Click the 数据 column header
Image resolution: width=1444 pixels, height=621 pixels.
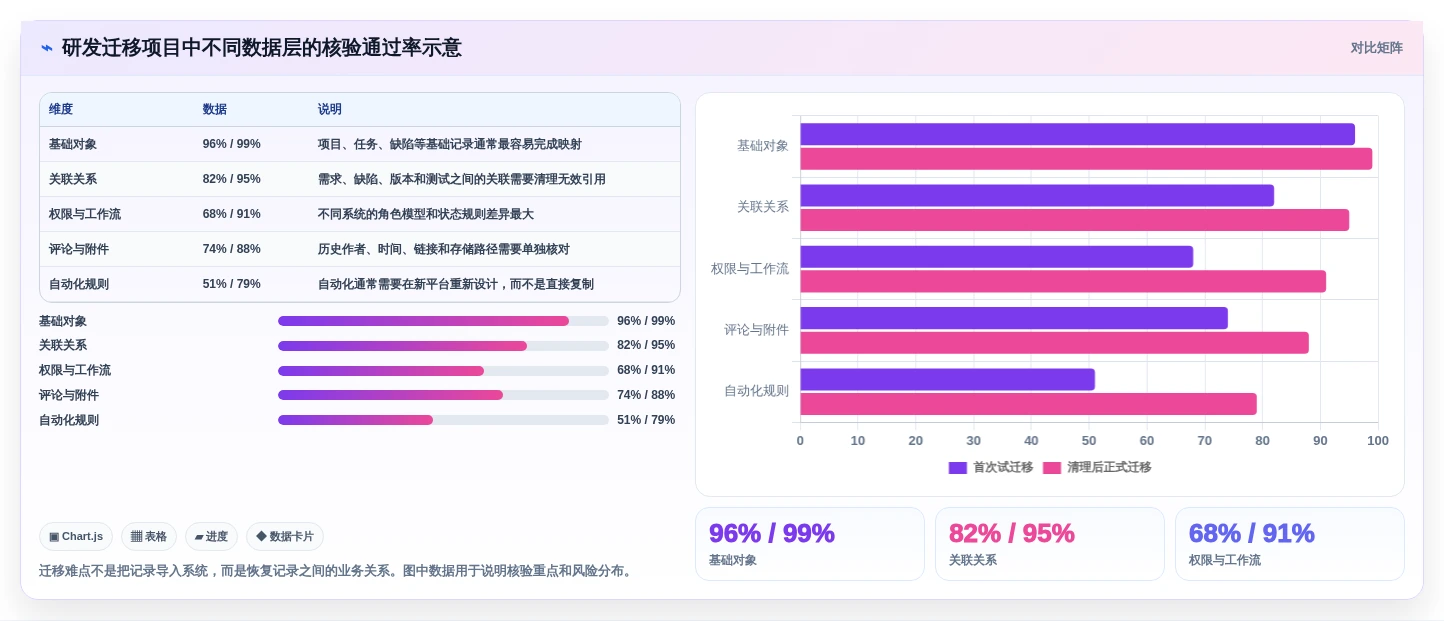[x=215, y=109]
